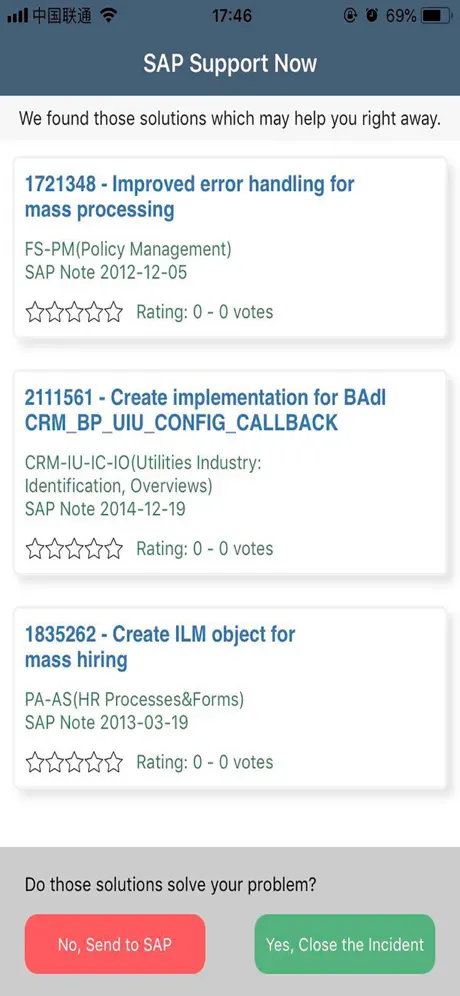Rate note 1721348 five stars
The width and height of the screenshot is (460, 996).
[113, 312]
